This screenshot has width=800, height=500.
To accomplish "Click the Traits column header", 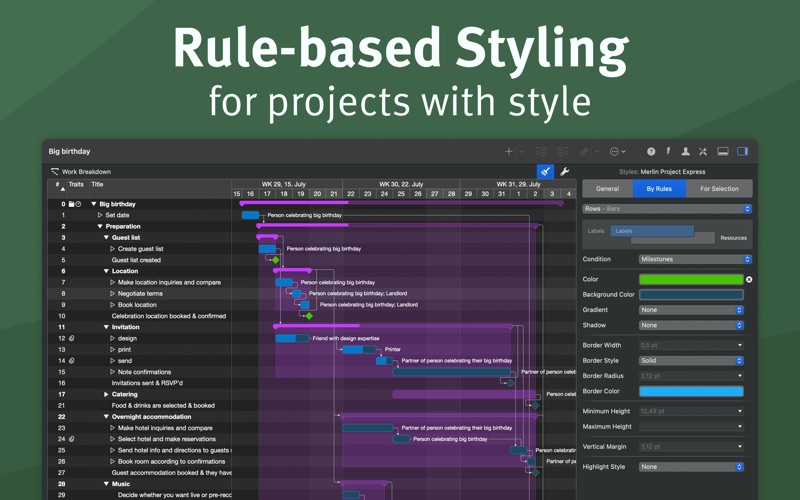I will click(x=76, y=185).
